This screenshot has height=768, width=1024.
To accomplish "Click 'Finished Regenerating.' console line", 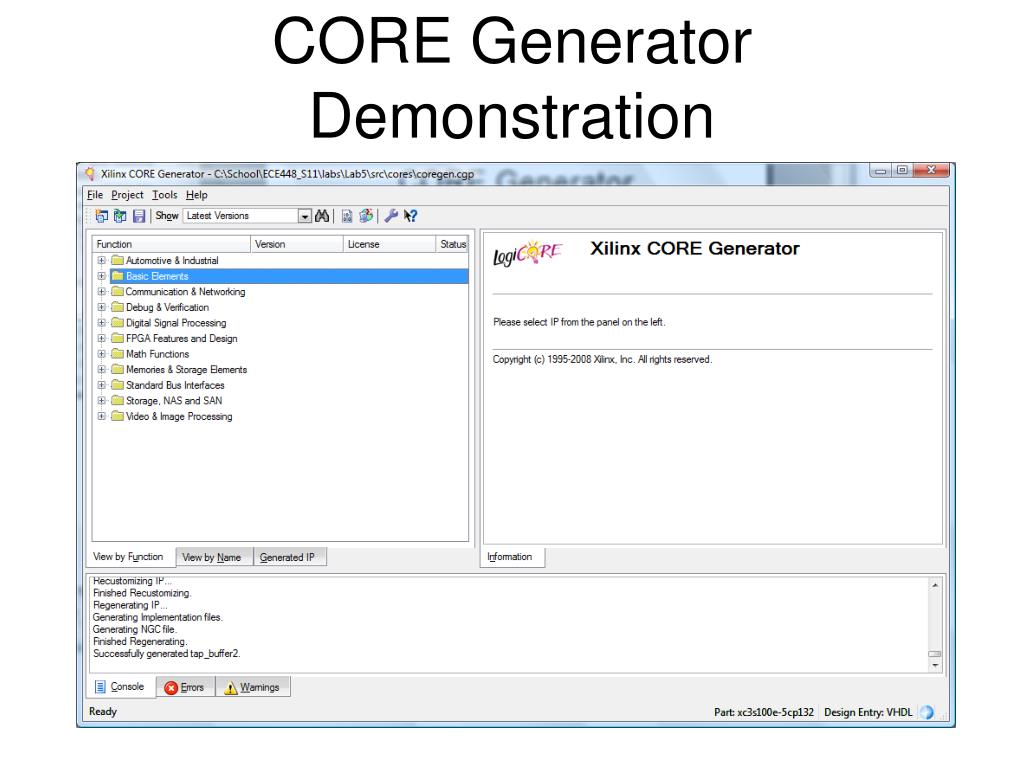I will pyautogui.click(x=140, y=641).
